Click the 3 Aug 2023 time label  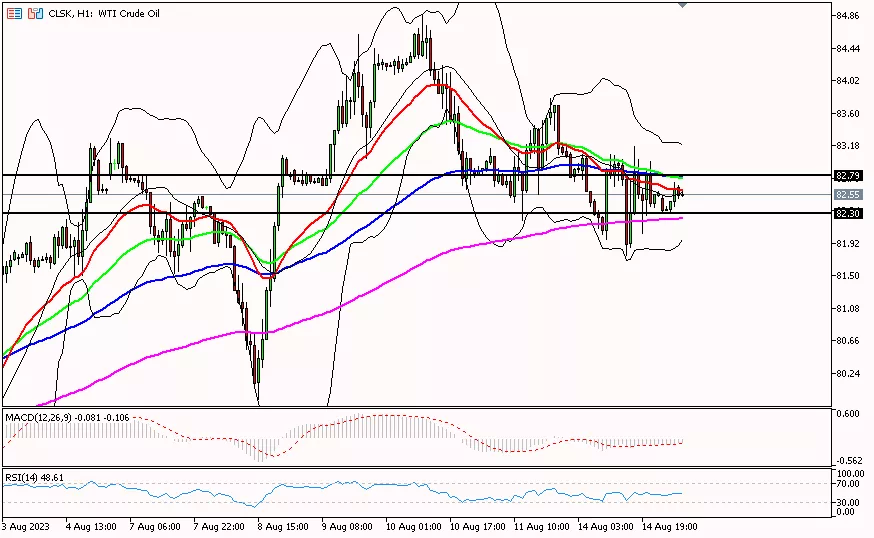(26, 527)
